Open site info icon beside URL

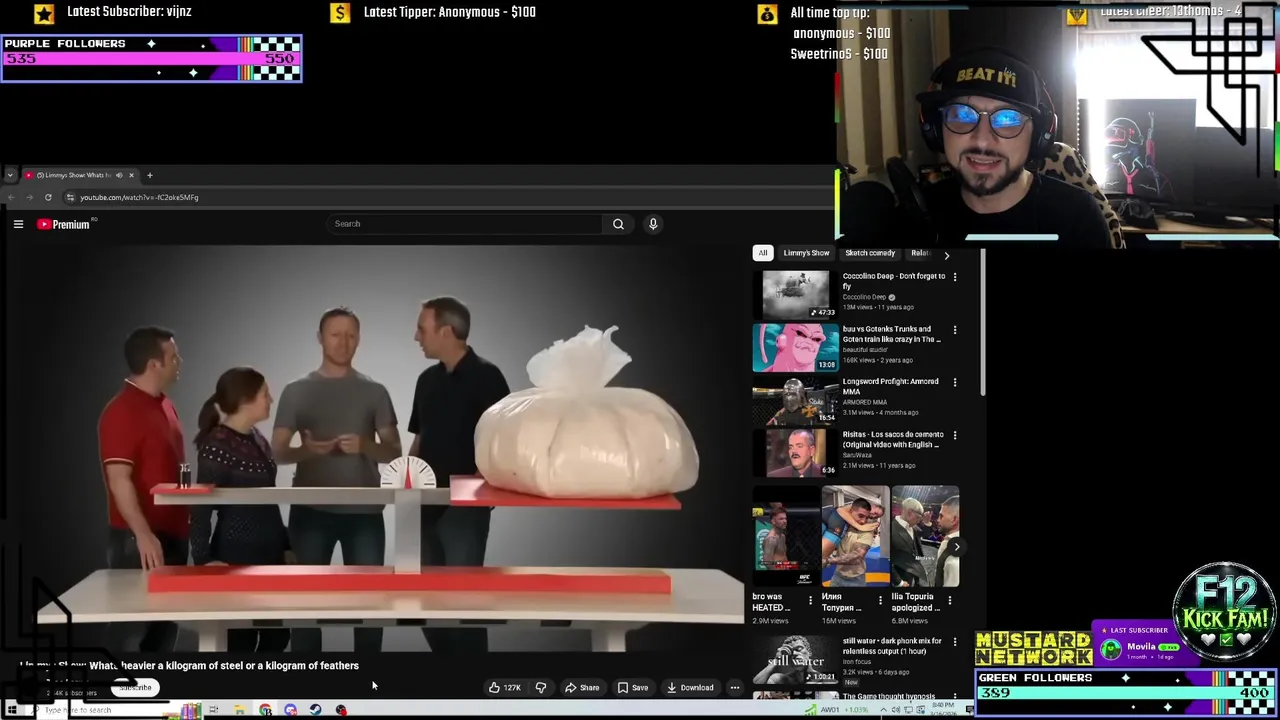tap(69, 197)
